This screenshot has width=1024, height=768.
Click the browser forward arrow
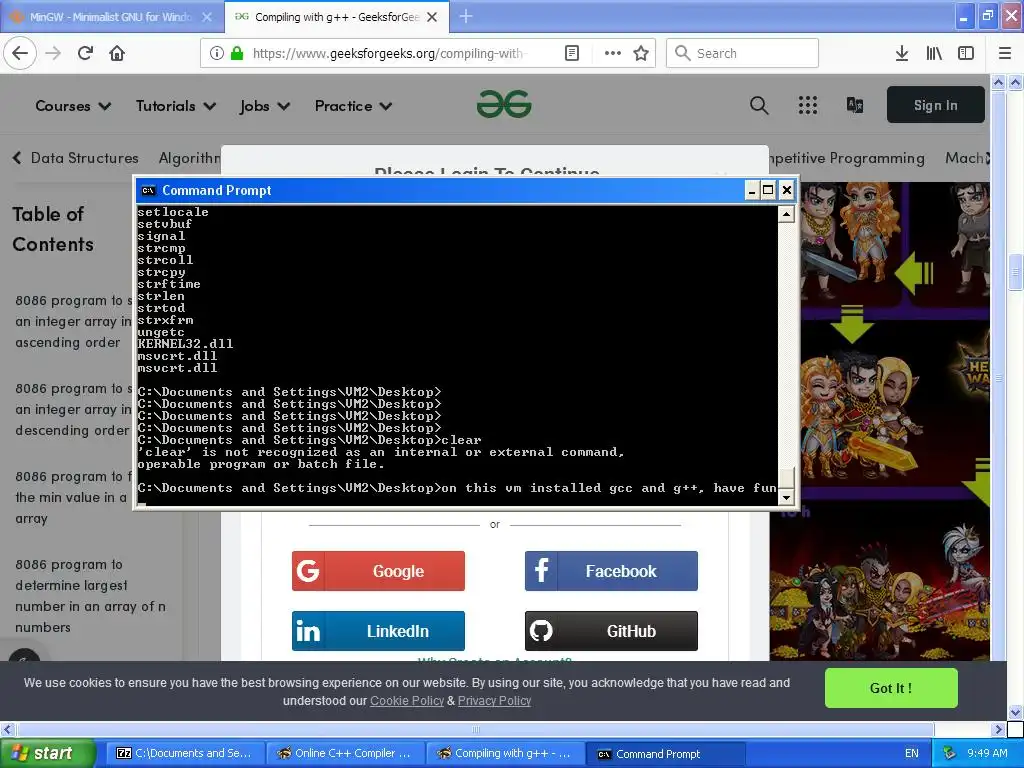coord(53,53)
